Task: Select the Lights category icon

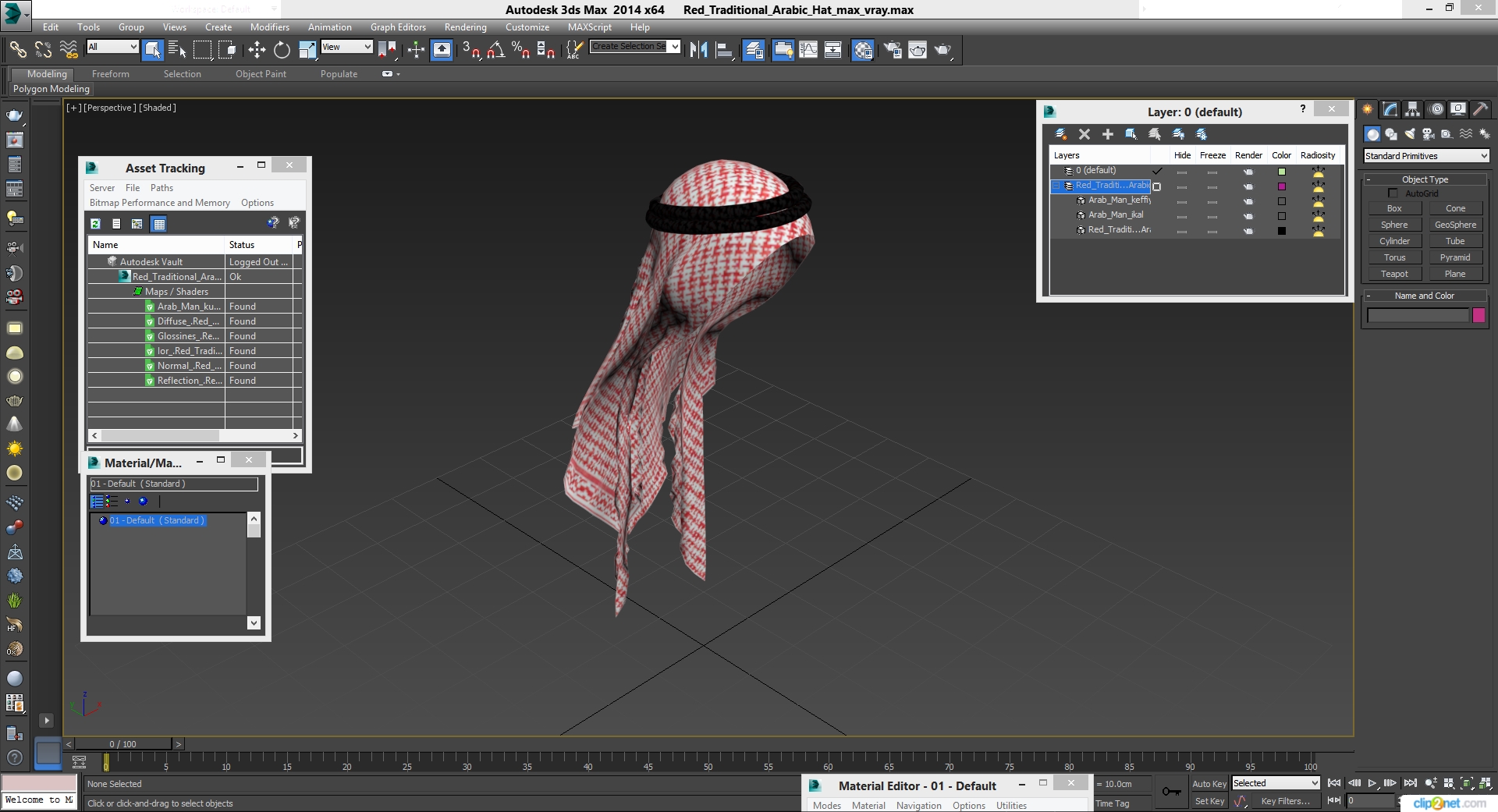Action: coord(1410,134)
